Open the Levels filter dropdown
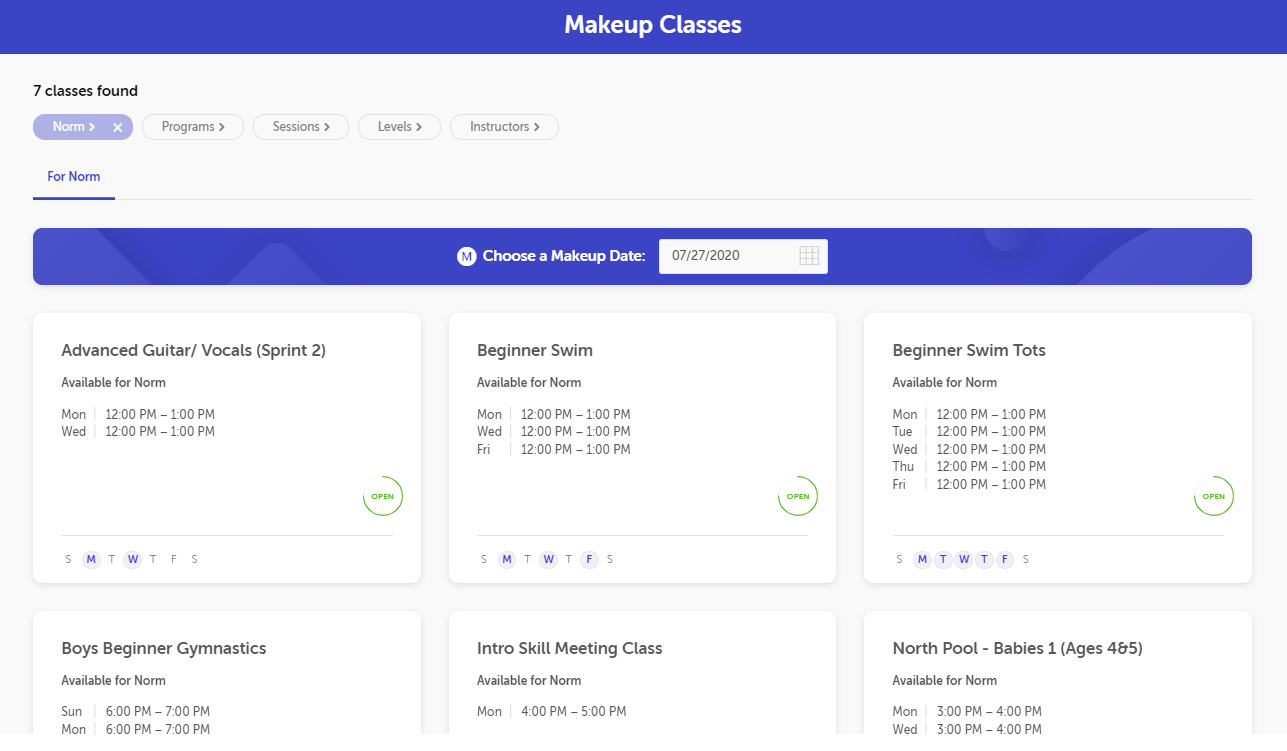 click(x=399, y=127)
